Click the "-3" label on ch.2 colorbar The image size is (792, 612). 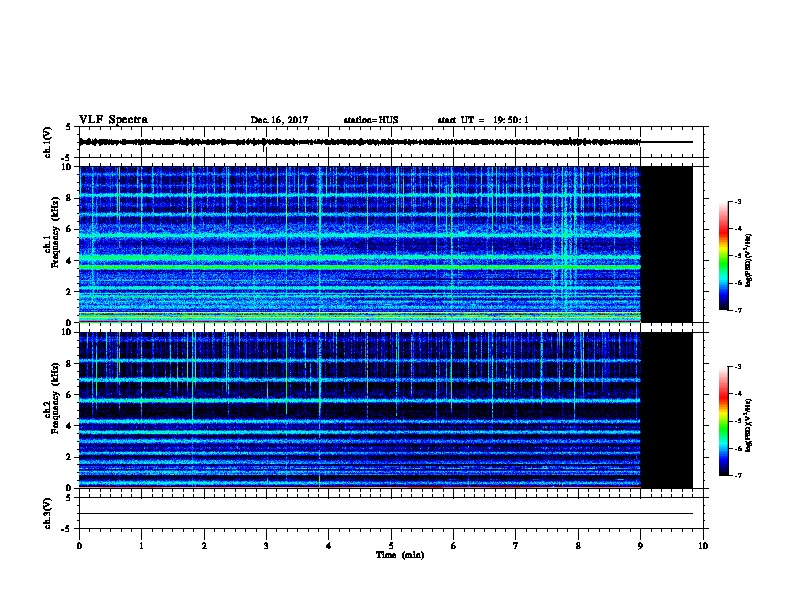[737, 367]
